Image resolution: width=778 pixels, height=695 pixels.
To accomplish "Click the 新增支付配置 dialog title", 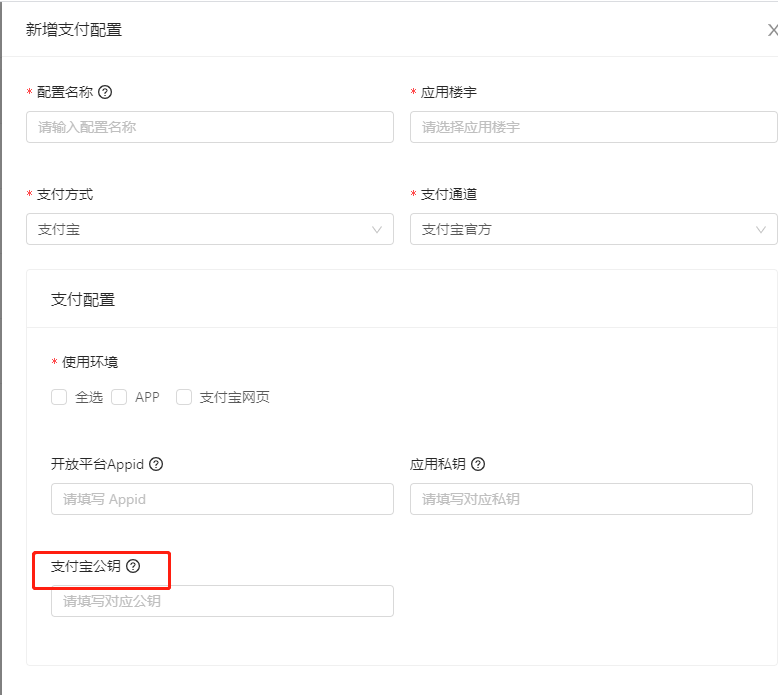I will tap(74, 30).
